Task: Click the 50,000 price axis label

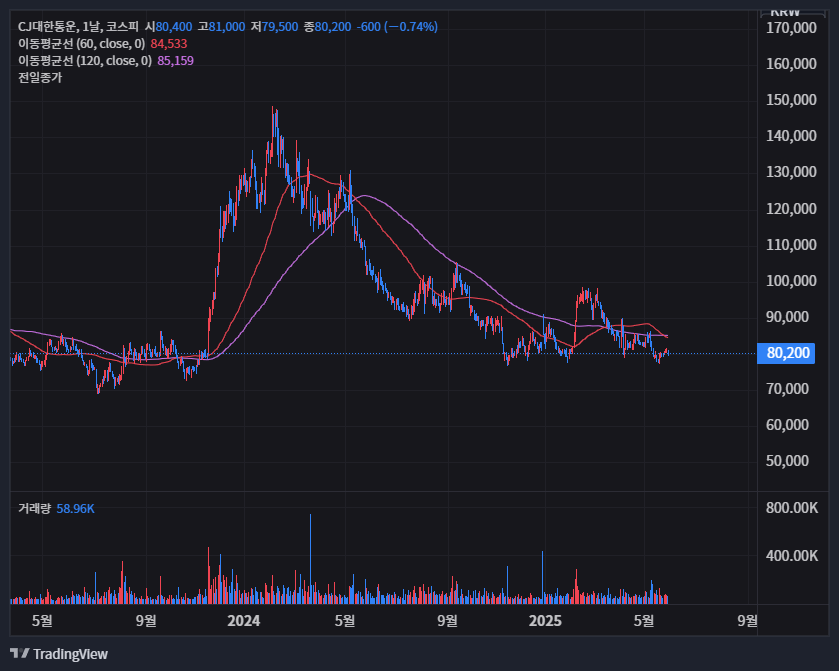Action: 787,461
